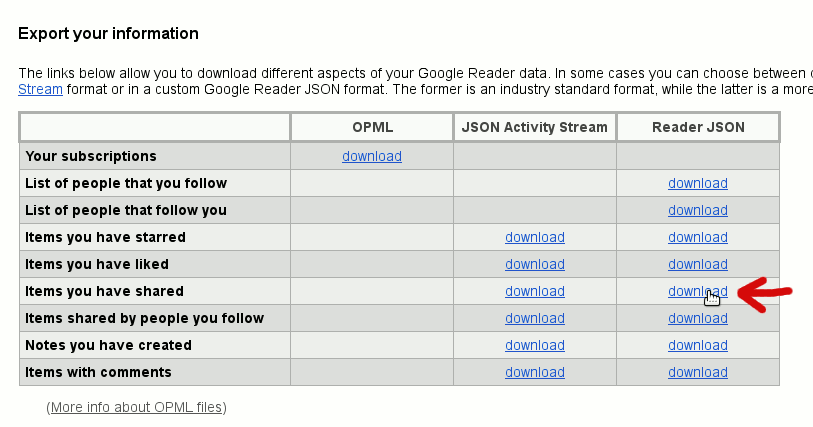Click the OPML column header

pos(372,127)
